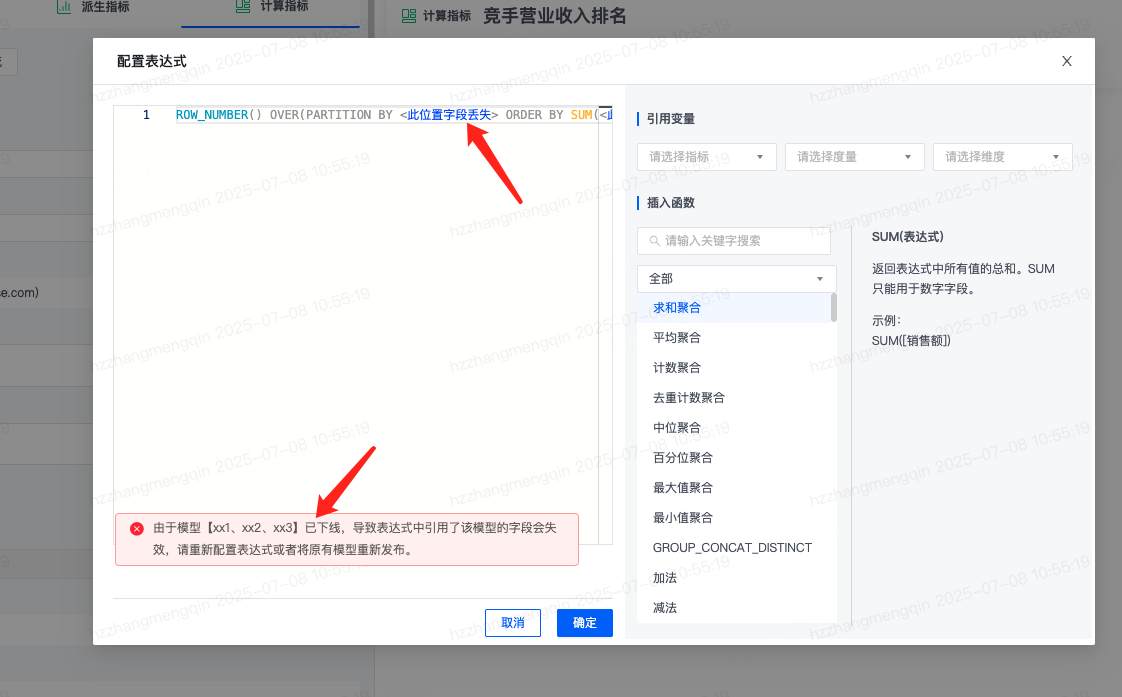Viewport: 1122px width, 697px height.
Task: Click the search icon in function search
Action: pos(655,241)
